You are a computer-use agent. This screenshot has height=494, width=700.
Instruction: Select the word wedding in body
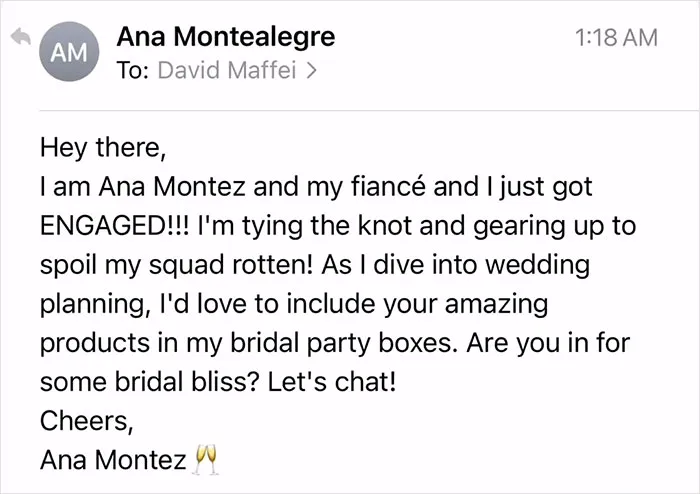pos(537,265)
